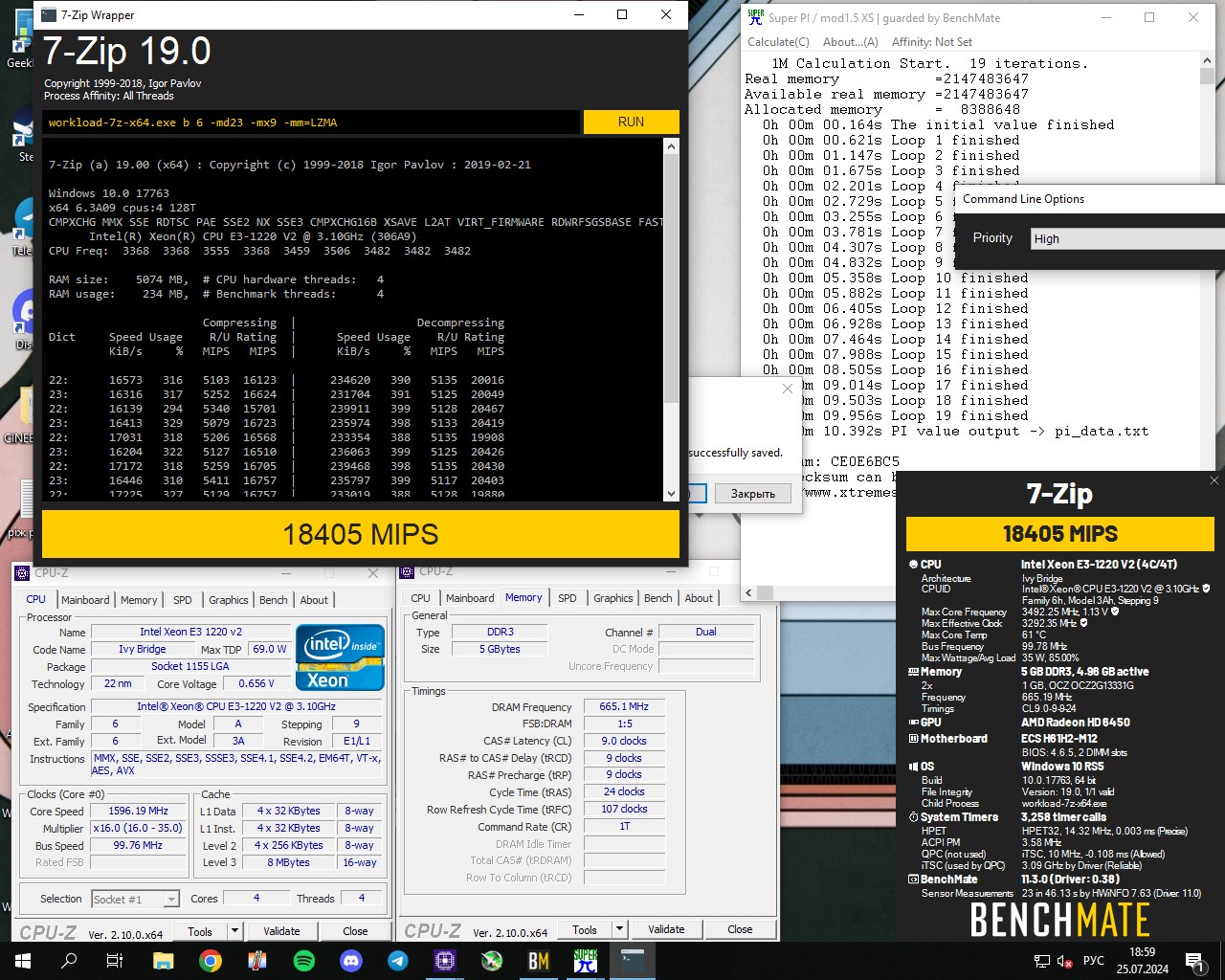Click the Tools button in right CPU-Z

tap(585, 929)
